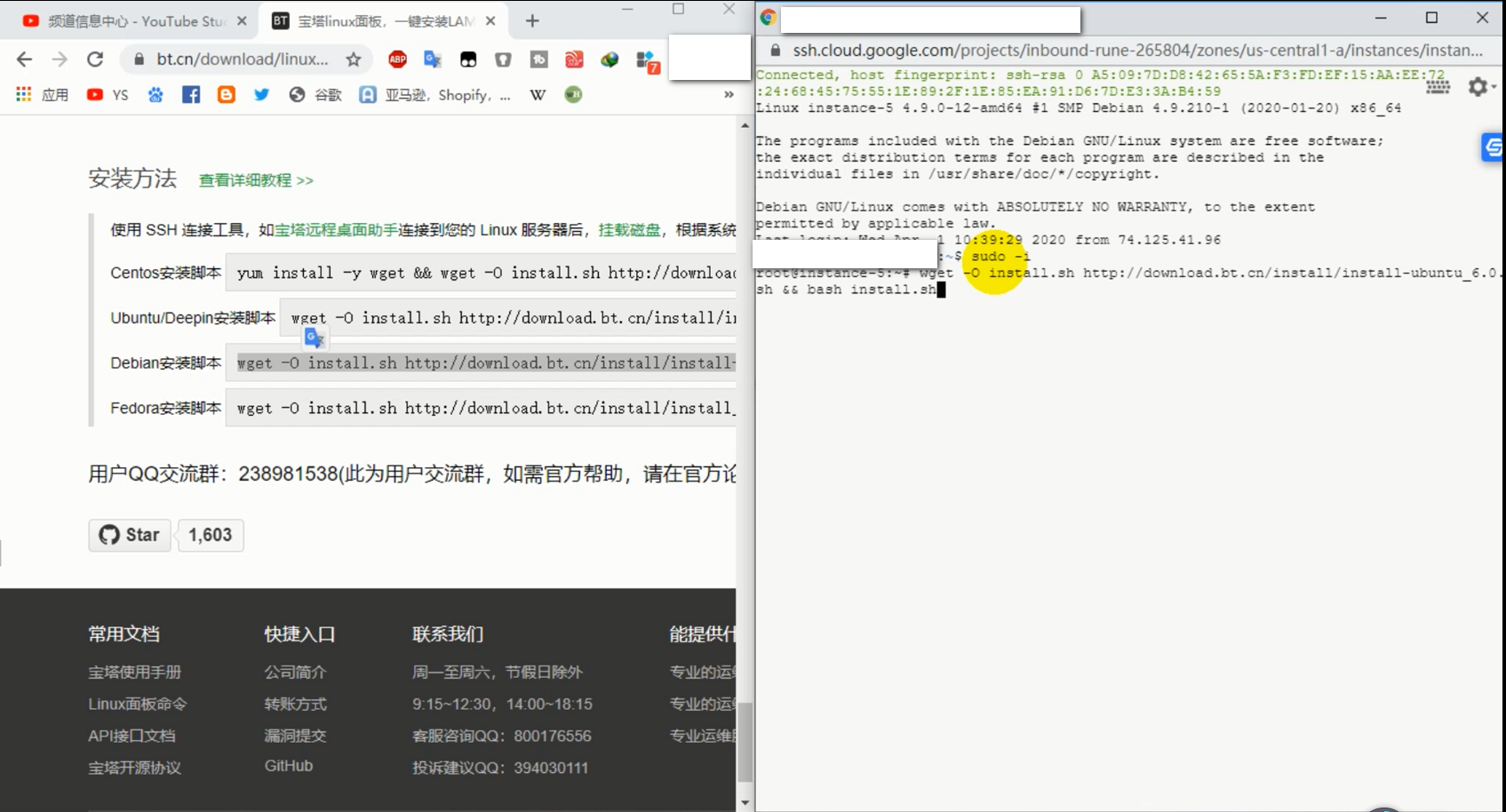Screen dimensions: 1506x812
Task: Reload the bt.cn page
Action: (x=95, y=60)
